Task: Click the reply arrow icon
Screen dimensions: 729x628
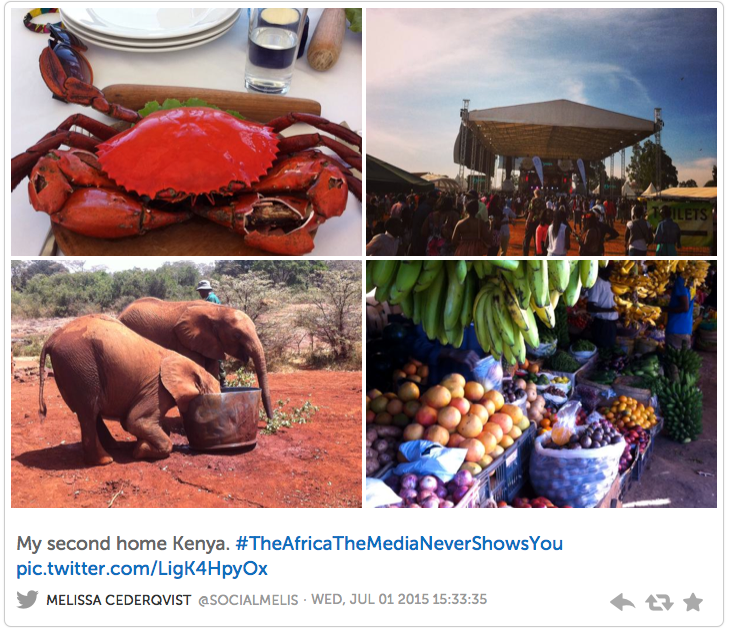Action: [623, 602]
